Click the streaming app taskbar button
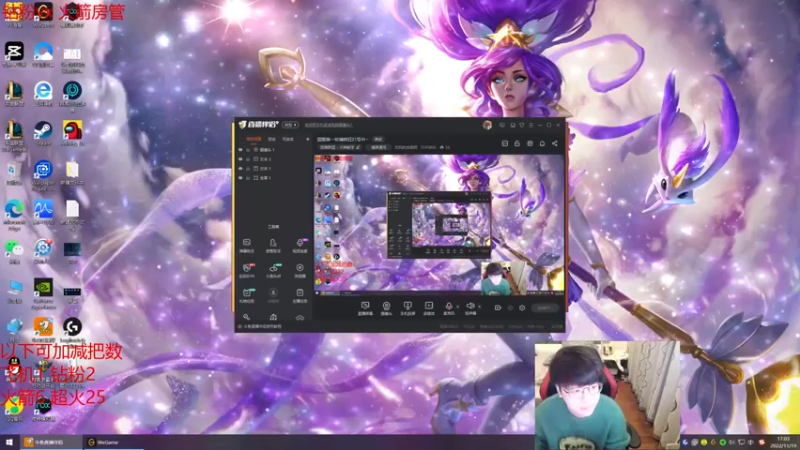Viewport: 800px width, 450px height. coord(51,442)
